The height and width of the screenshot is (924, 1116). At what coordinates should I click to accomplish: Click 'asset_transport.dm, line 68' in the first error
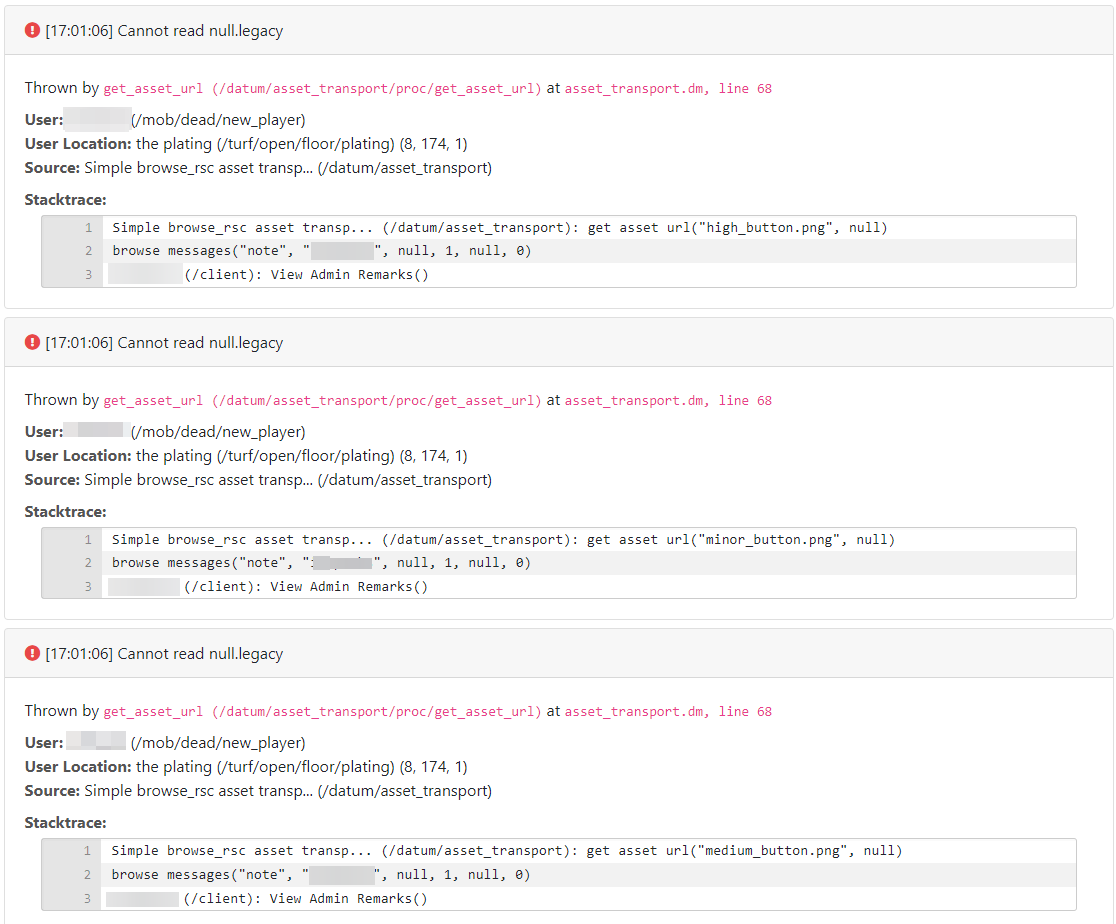click(668, 88)
